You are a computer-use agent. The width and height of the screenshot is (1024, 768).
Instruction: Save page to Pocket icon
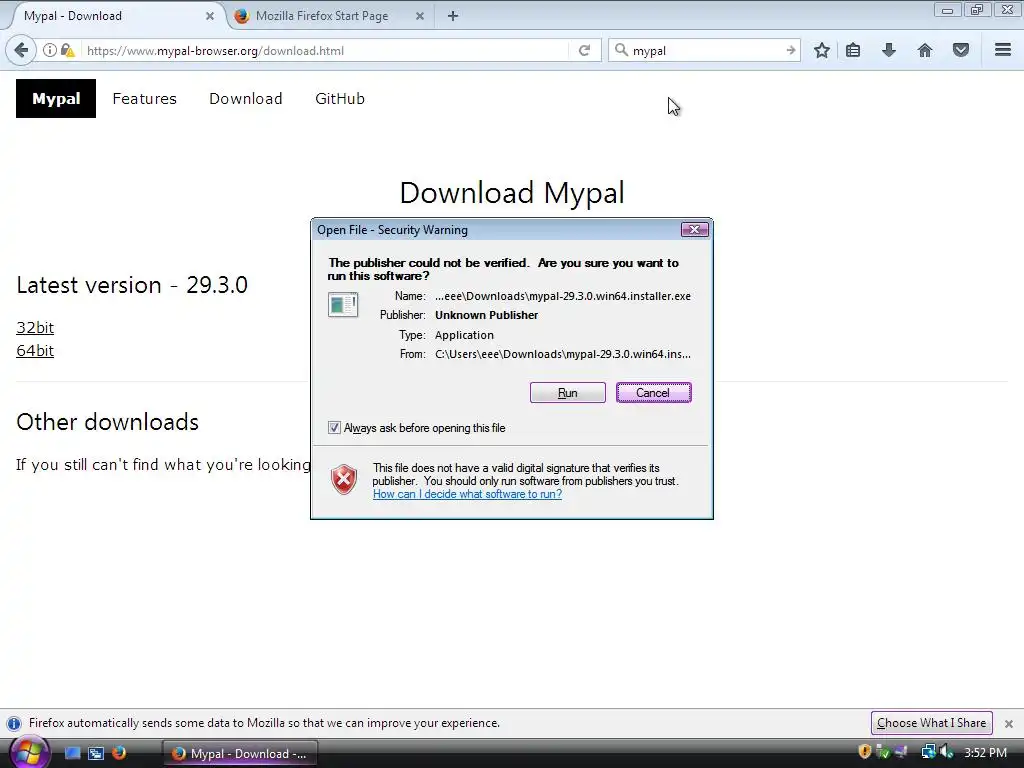(x=961, y=50)
